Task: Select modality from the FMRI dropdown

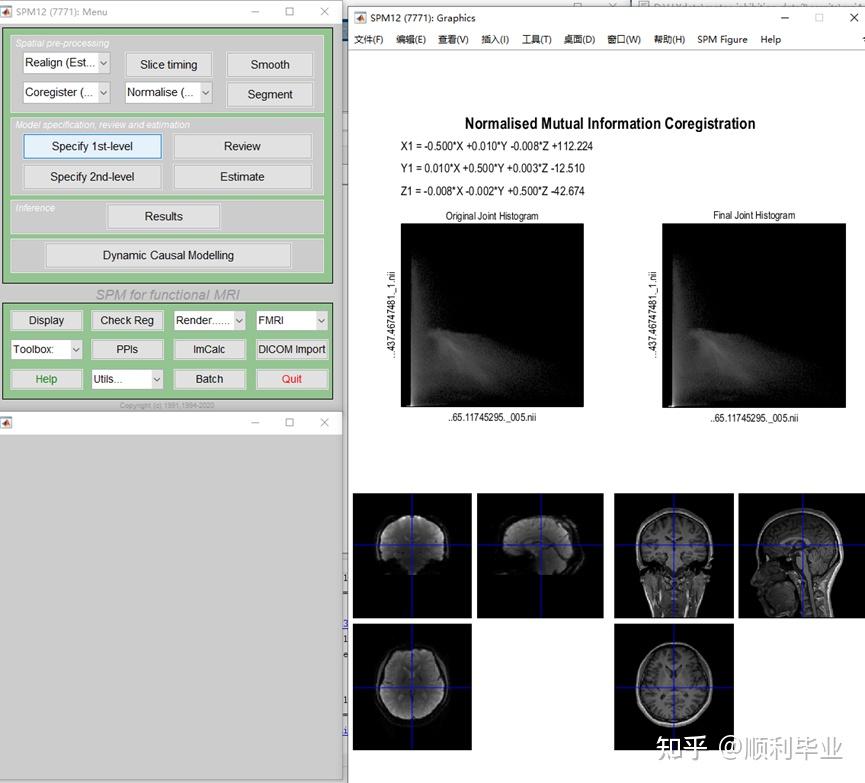Action: click(x=291, y=321)
